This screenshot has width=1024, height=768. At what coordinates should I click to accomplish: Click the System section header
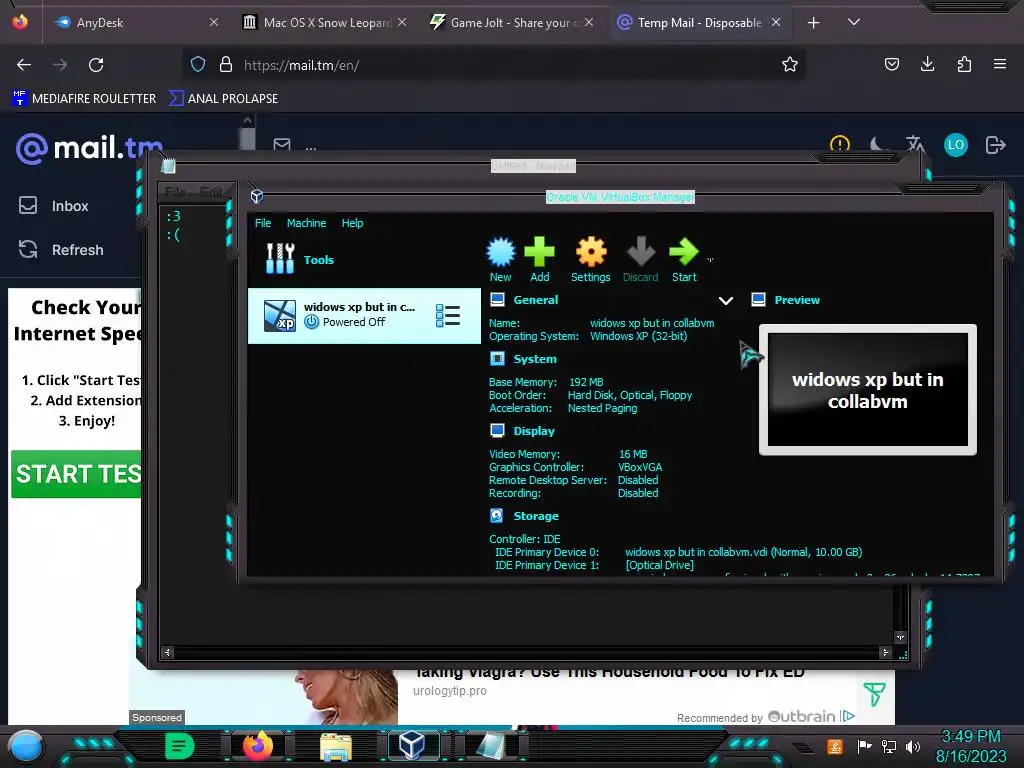tap(535, 359)
